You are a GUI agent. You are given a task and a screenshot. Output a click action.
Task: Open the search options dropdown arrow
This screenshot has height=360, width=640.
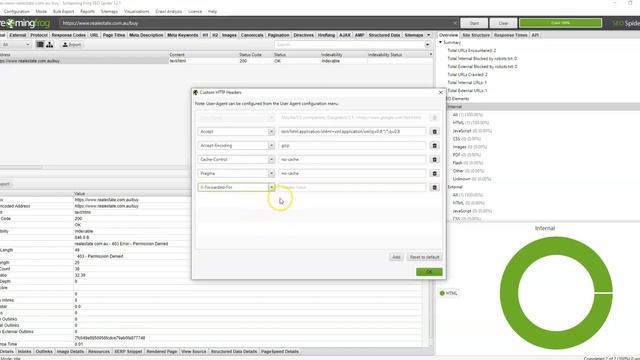click(427, 44)
